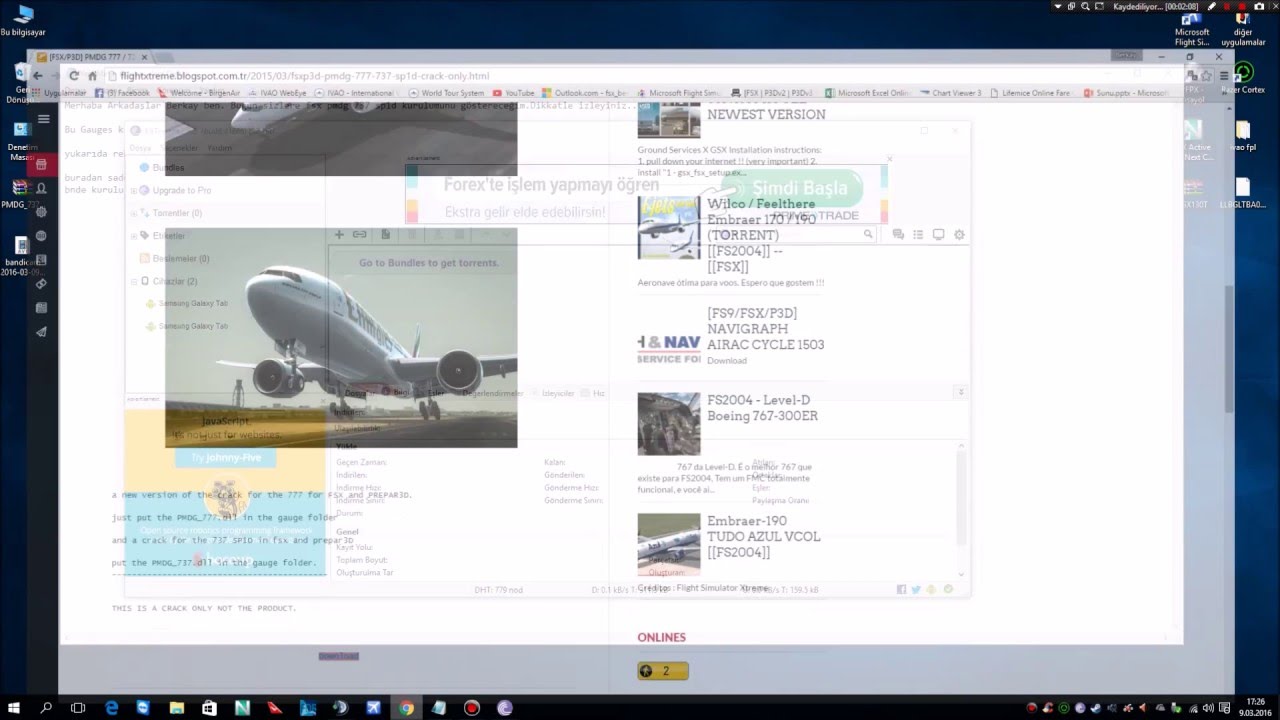Add torrent from URL link icon
This screenshot has height=720, width=1280.
[x=360, y=234]
